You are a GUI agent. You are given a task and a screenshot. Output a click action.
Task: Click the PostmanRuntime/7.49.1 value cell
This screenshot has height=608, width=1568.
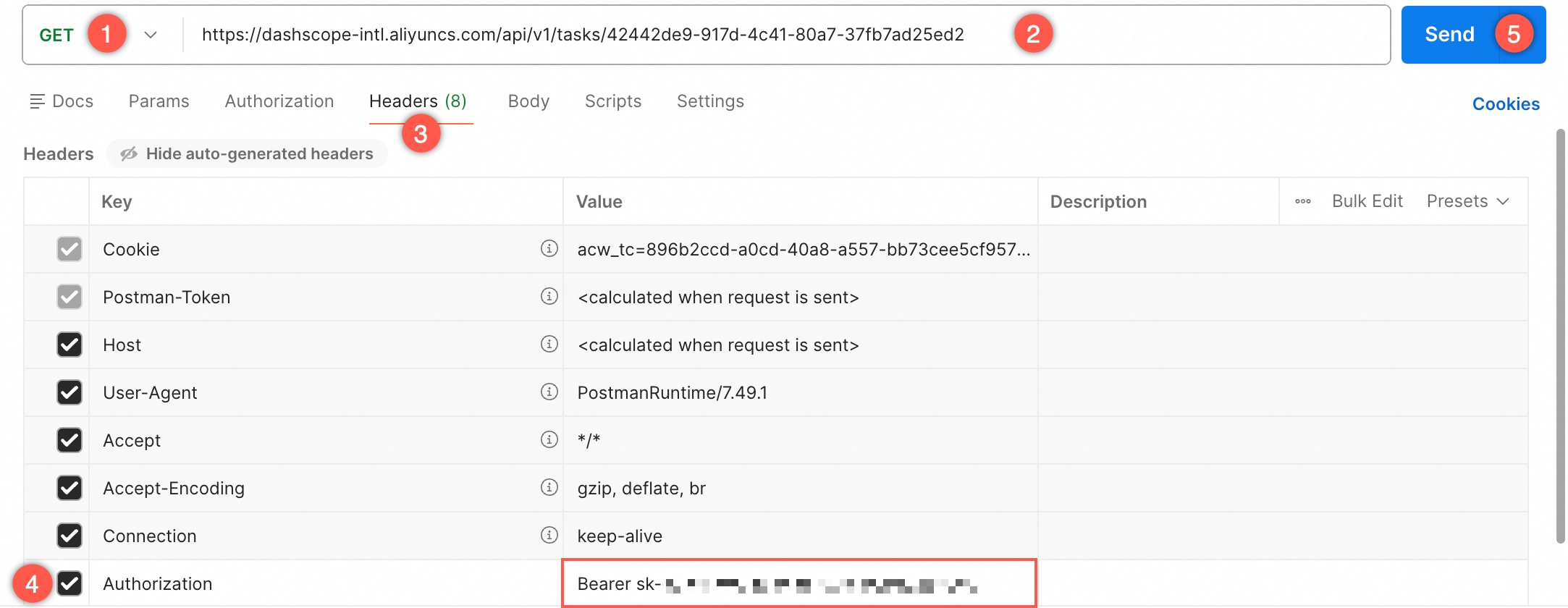tap(801, 392)
